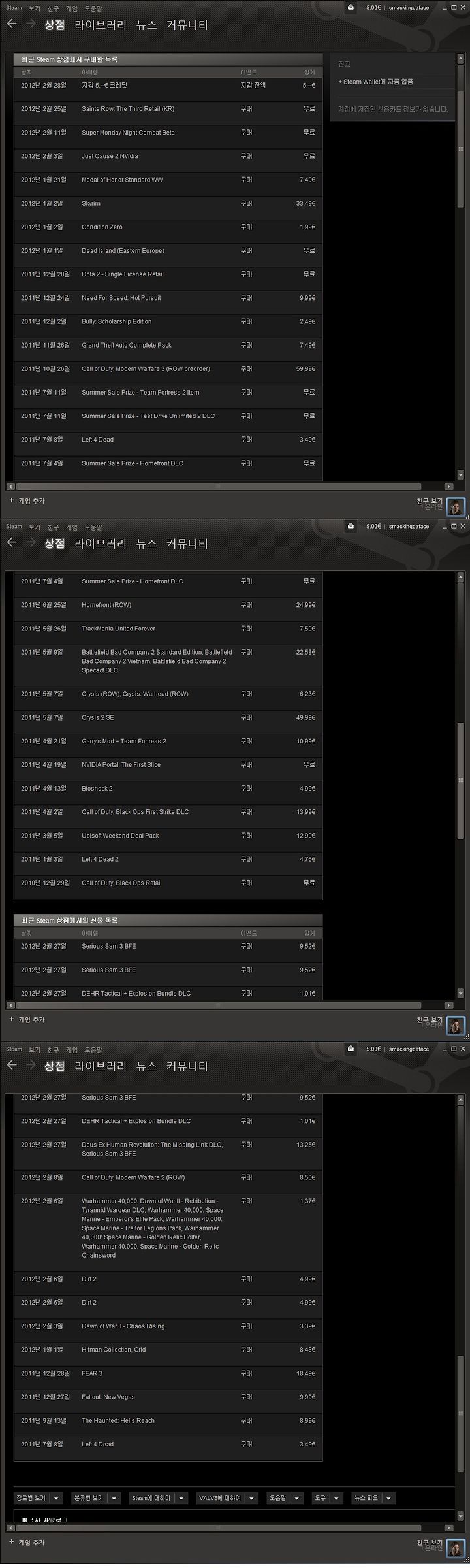
Task: Open 게임 menu in first window
Action: point(72,8)
